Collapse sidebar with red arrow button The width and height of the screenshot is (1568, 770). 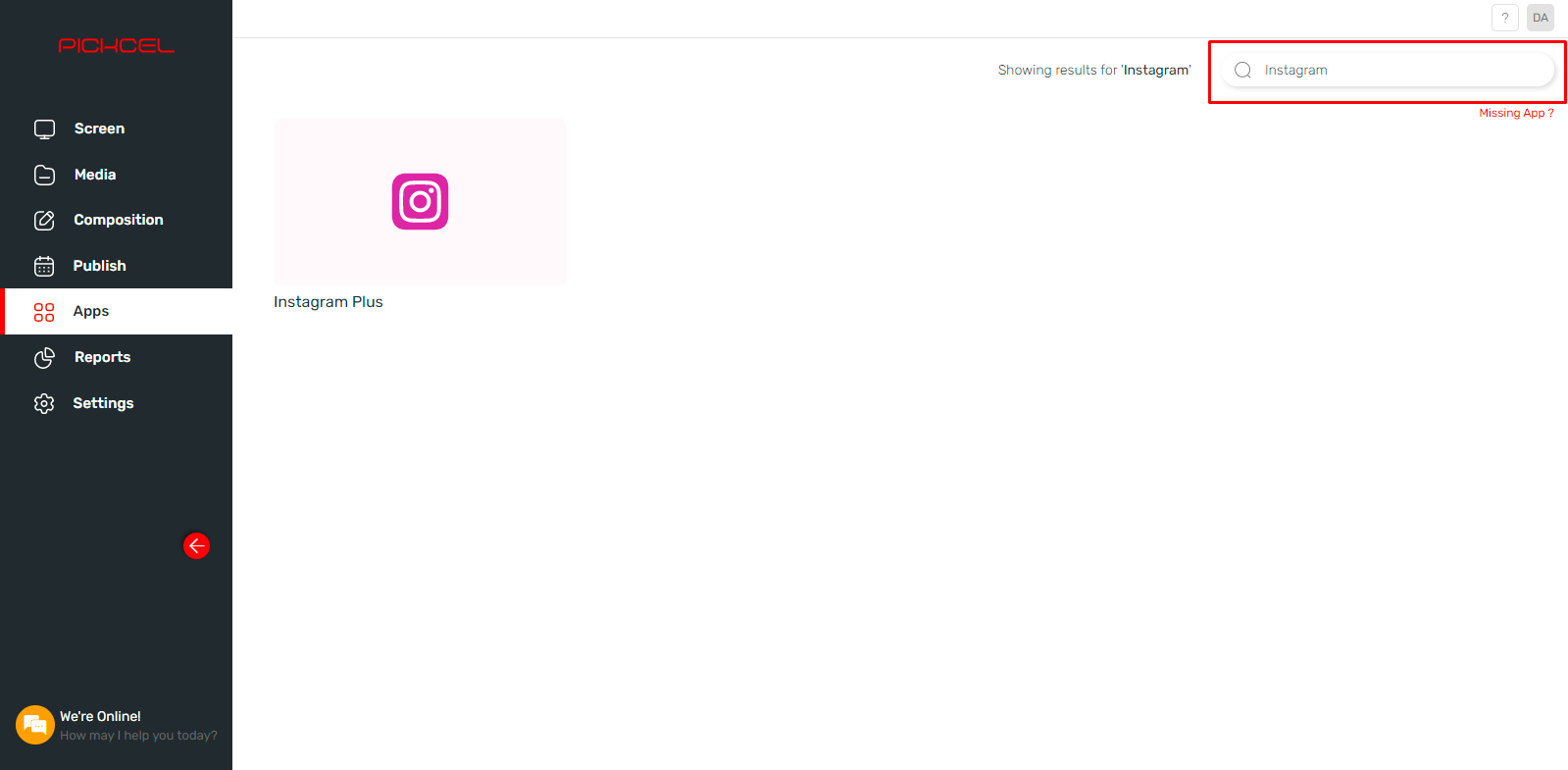pyautogui.click(x=196, y=545)
